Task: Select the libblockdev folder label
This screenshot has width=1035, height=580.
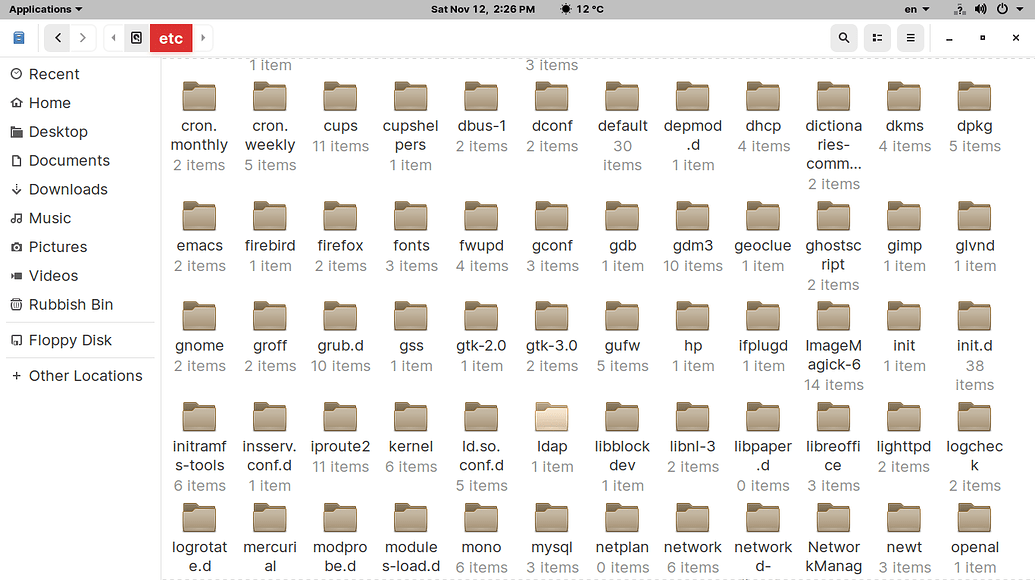Action: pyautogui.click(x=622, y=456)
